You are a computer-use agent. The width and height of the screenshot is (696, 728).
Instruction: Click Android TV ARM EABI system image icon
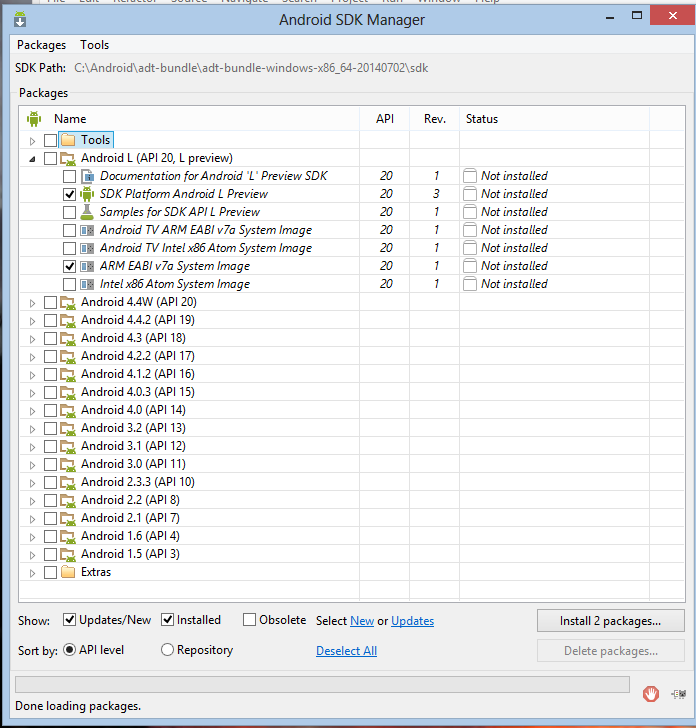point(87,230)
